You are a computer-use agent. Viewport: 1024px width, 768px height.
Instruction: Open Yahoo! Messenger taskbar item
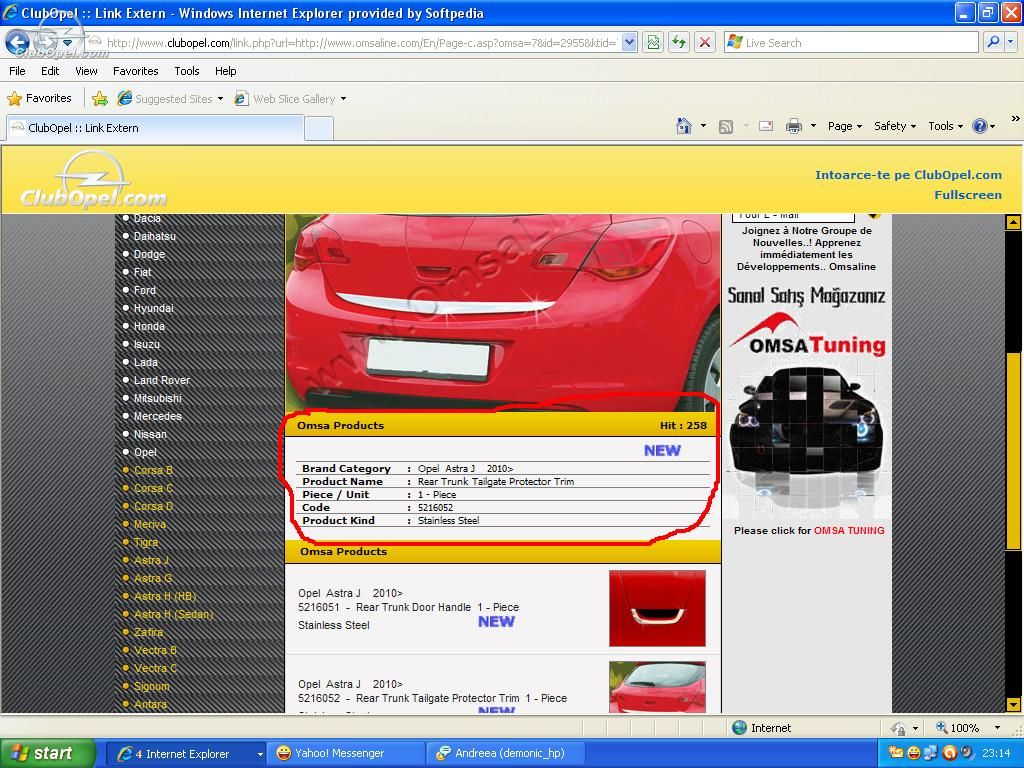pyautogui.click(x=347, y=754)
